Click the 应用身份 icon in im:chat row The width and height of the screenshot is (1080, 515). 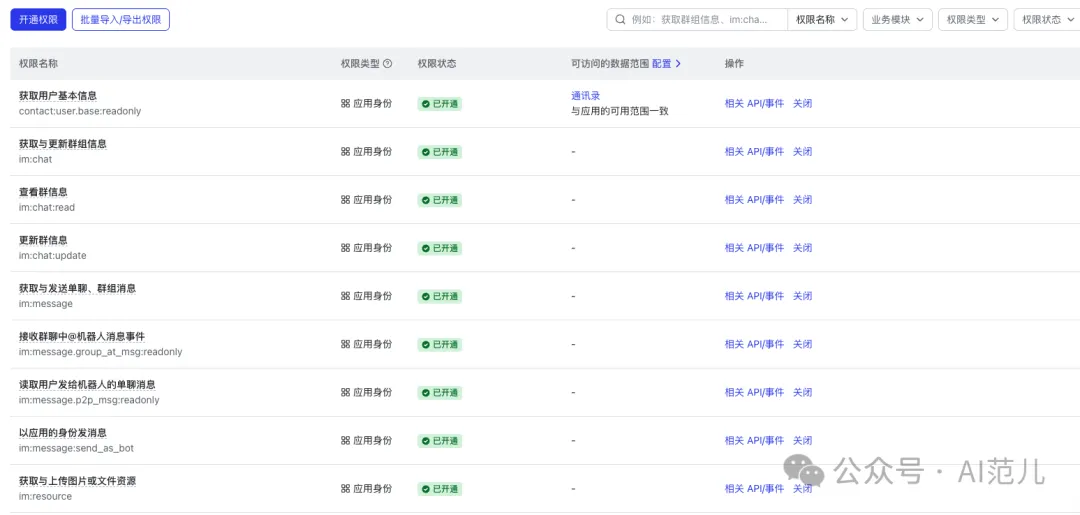coord(345,151)
